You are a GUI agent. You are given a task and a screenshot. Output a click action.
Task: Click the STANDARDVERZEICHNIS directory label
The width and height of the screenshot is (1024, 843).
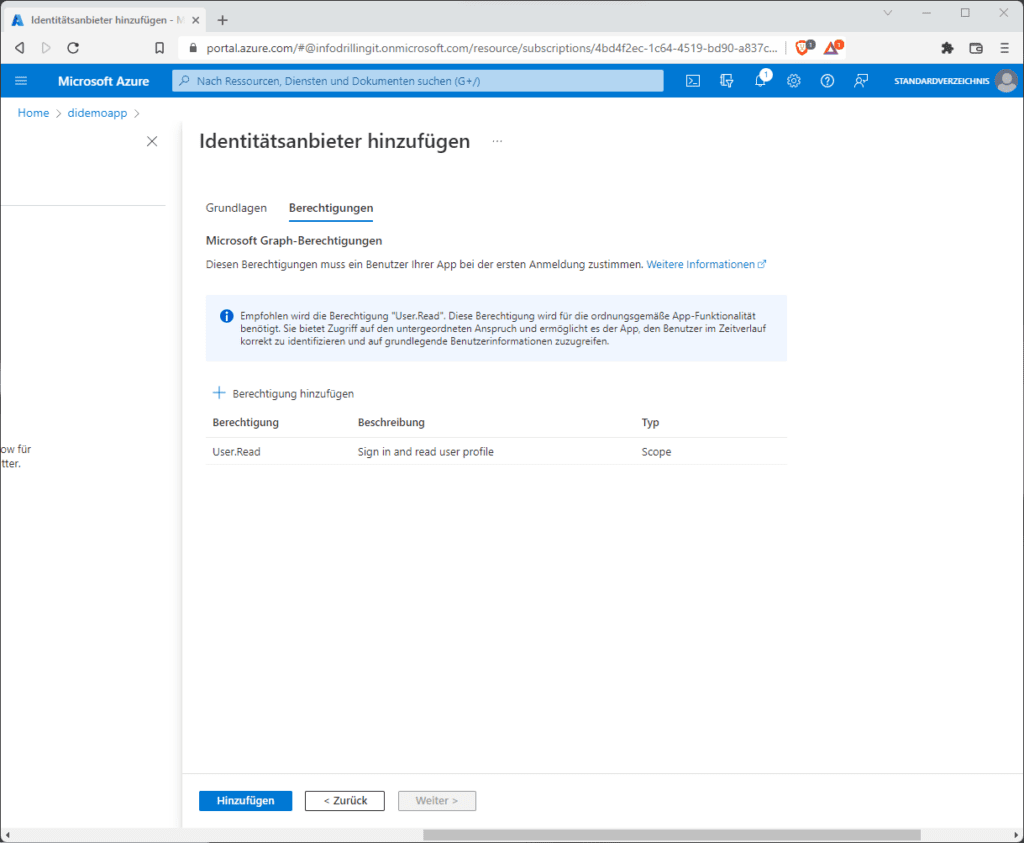[x=941, y=81]
